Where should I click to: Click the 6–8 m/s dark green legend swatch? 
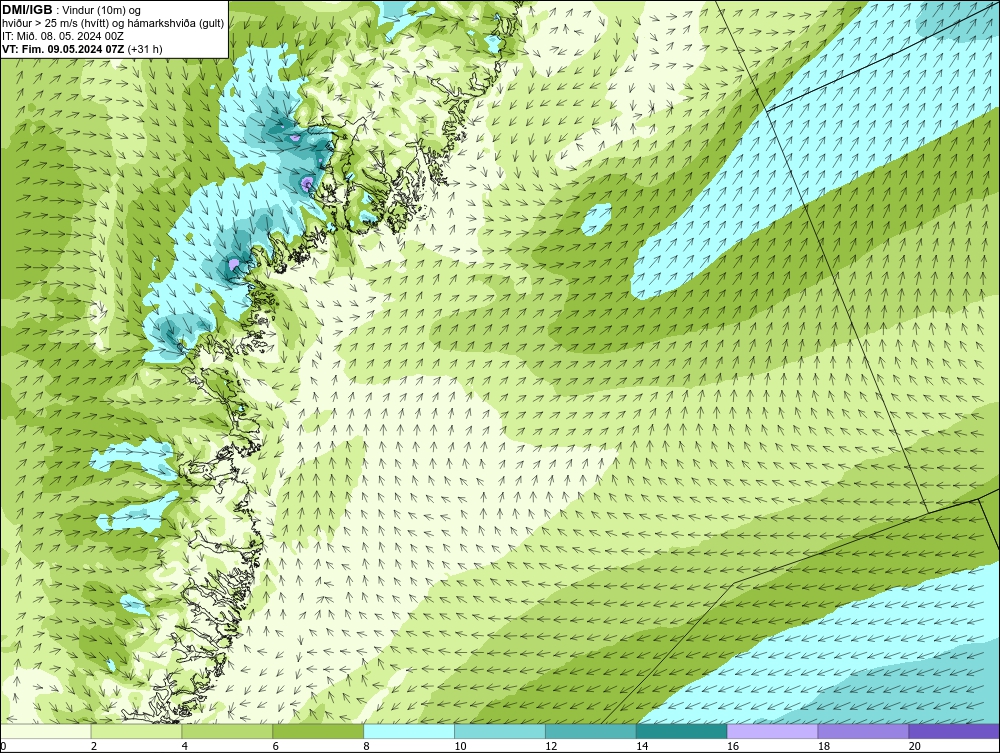tap(318, 731)
